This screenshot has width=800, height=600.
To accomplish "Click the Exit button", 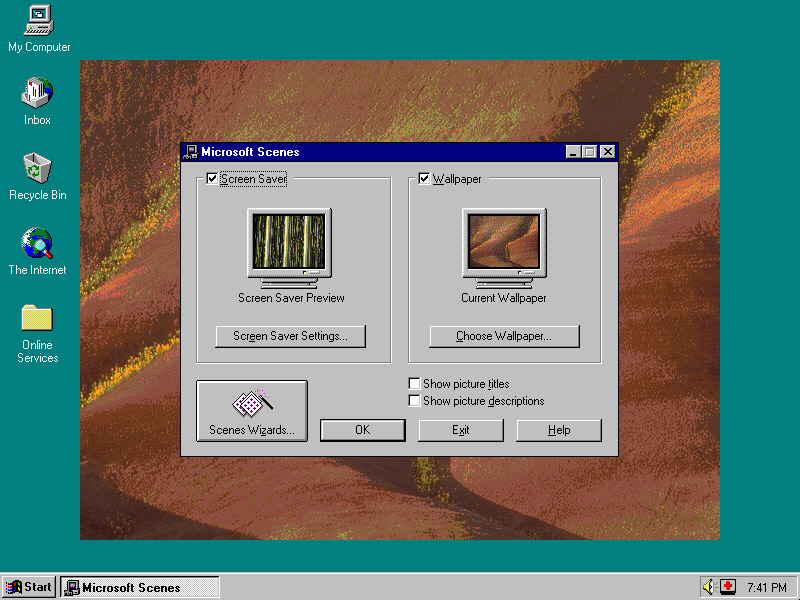I will click(461, 430).
